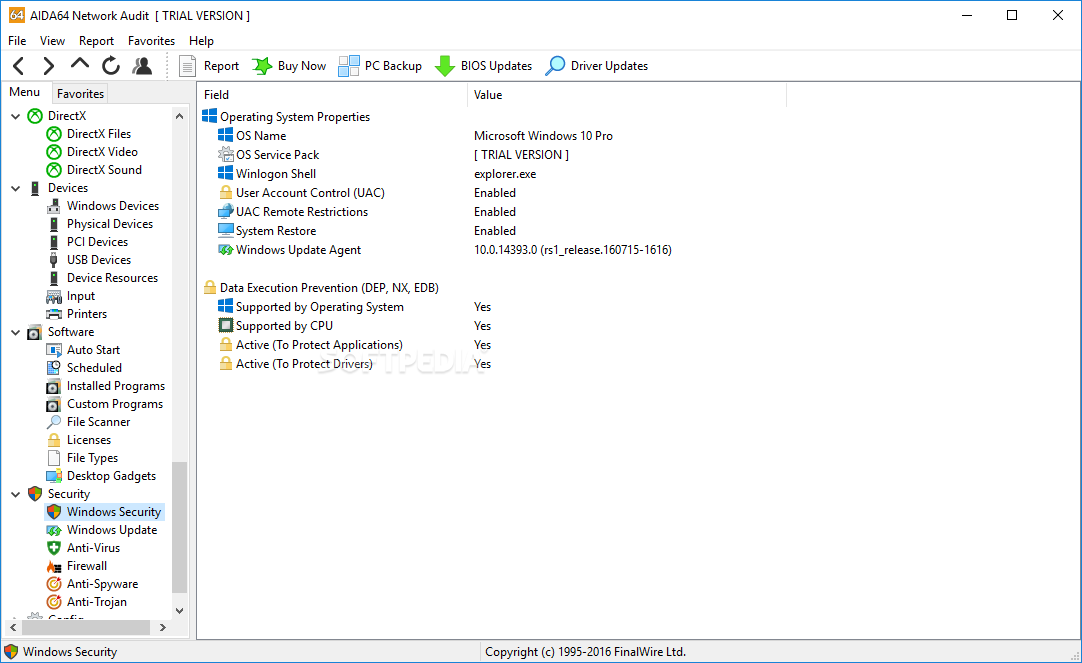Select Desktop Gadgets in the tree
The image size is (1082, 663).
coord(101,475)
